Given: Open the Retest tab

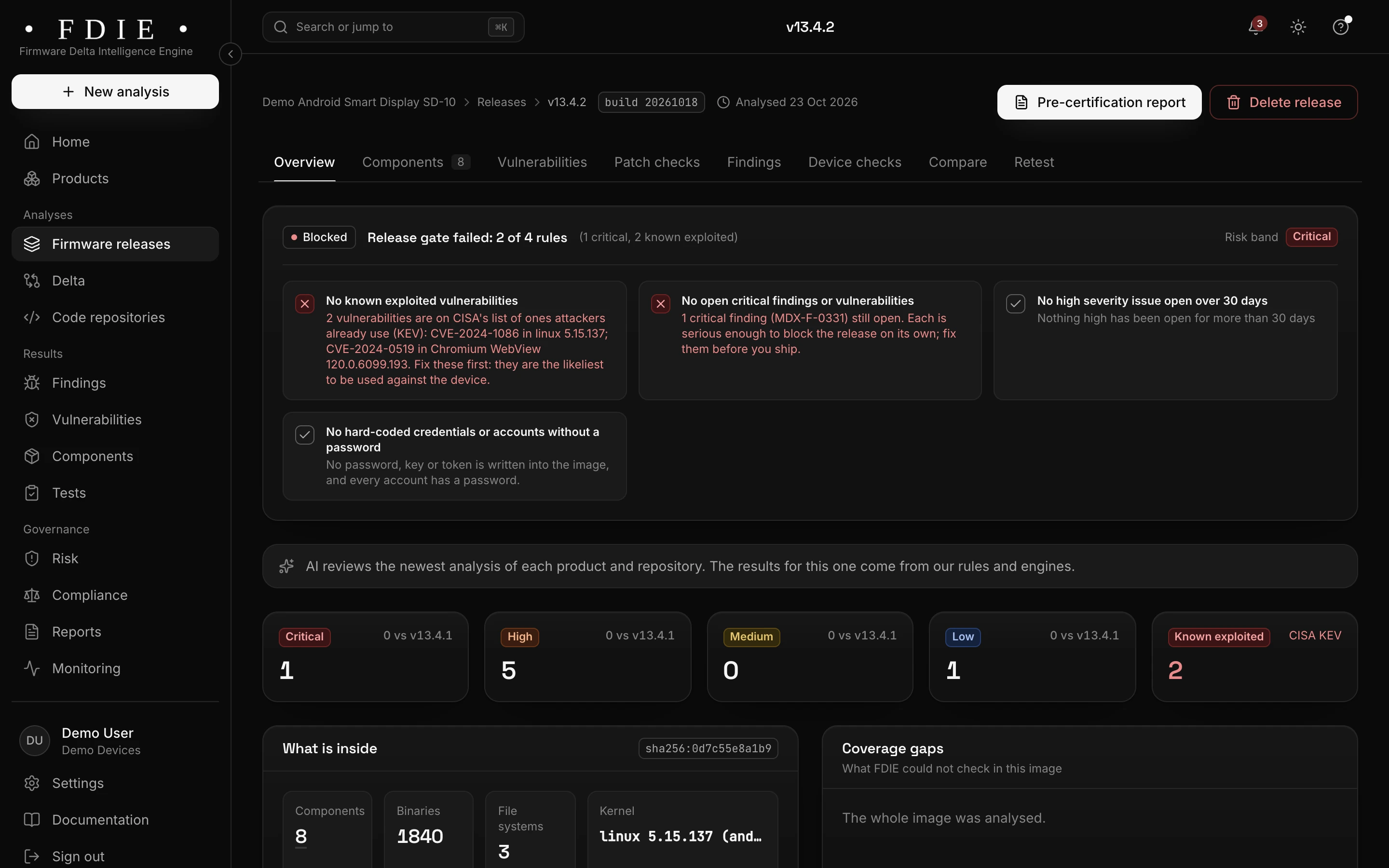Looking at the screenshot, I should click(1034, 163).
